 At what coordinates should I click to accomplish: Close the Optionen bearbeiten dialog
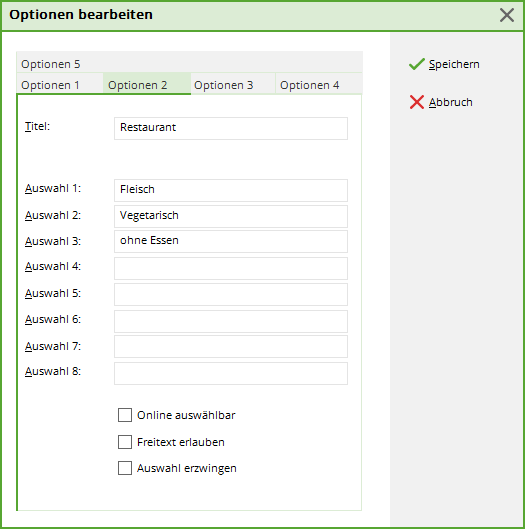[507, 15]
